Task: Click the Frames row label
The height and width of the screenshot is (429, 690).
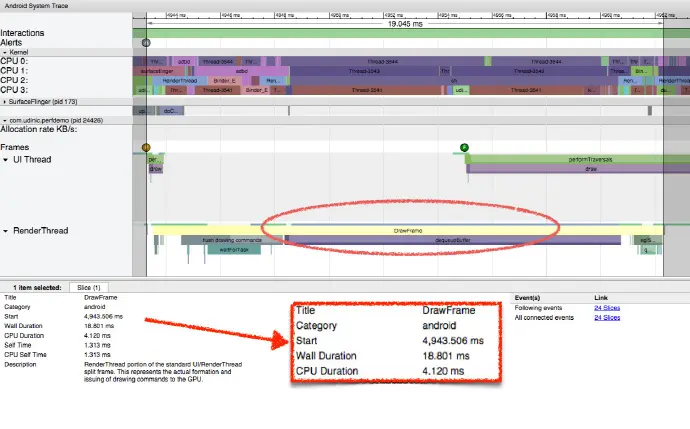Action: click(x=15, y=147)
